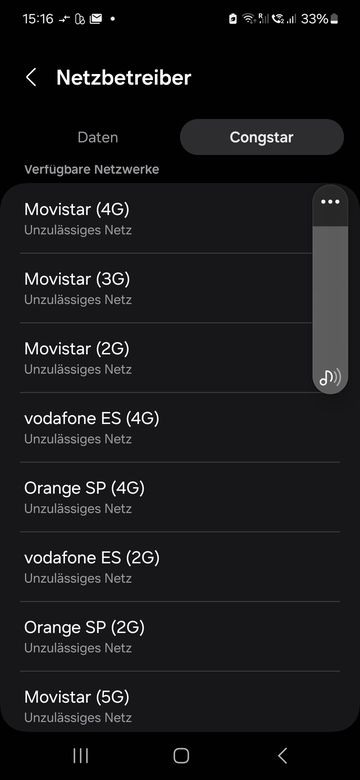The height and width of the screenshot is (780, 360).
Task: Tap the mail notification icon
Action: [x=96, y=19]
